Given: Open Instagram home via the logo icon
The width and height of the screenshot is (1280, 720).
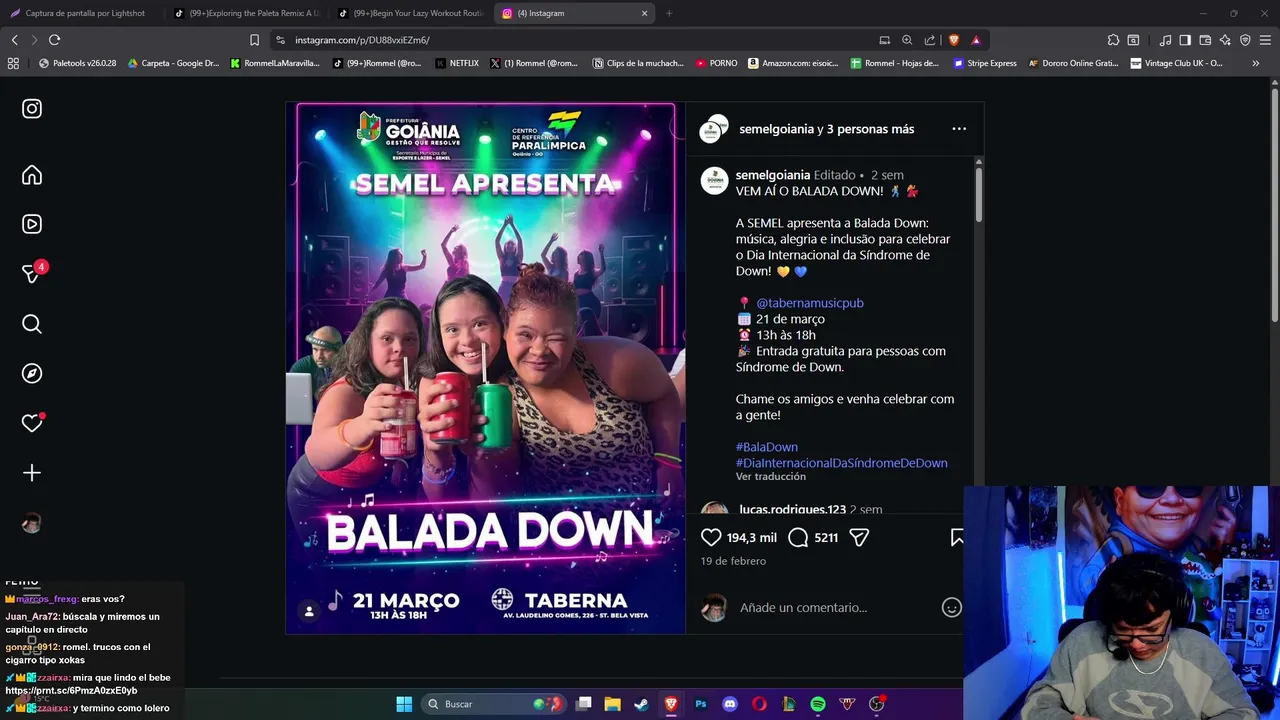Looking at the screenshot, I should pyautogui.click(x=32, y=109).
